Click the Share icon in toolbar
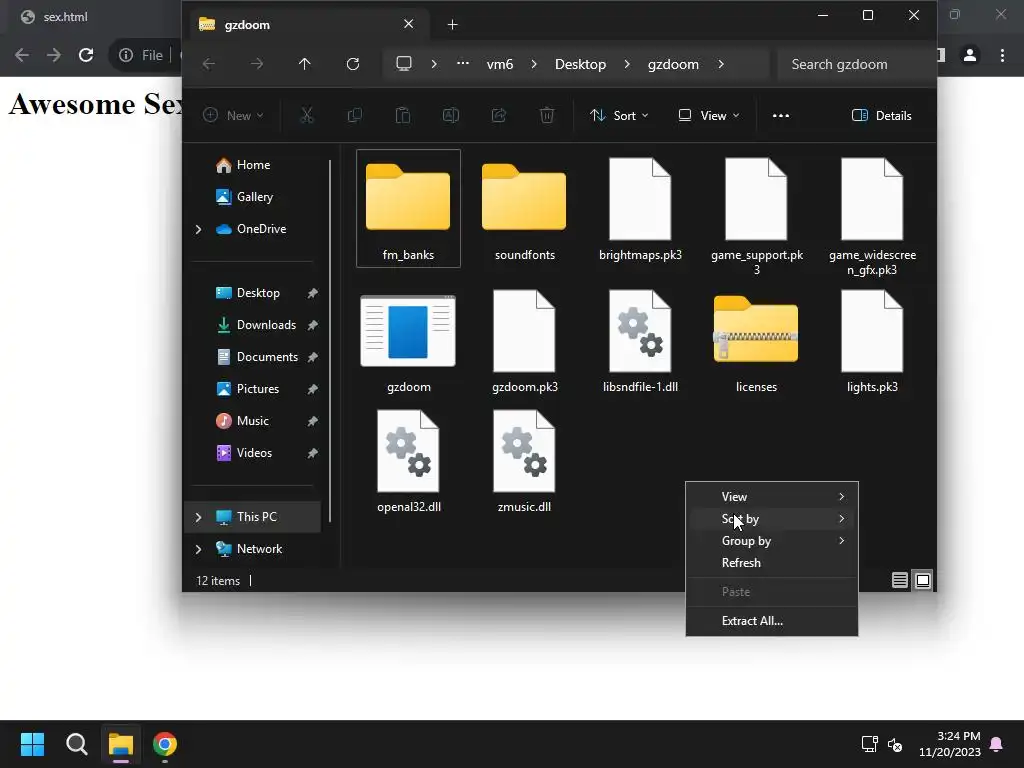1024x768 pixels. [x=499, y=116]
